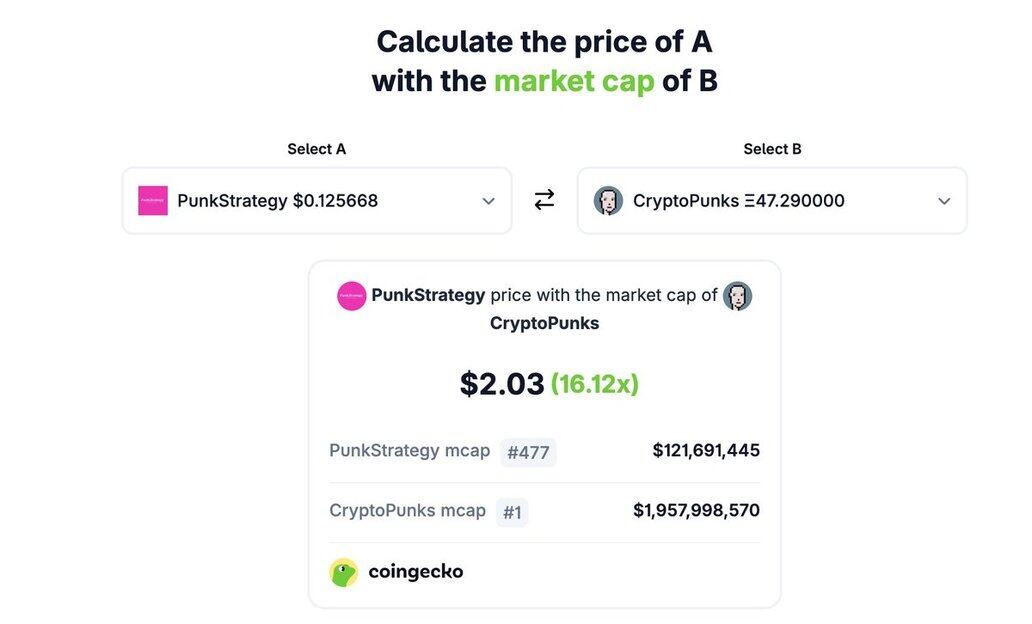Image resolution: width=1032 pixels, height=624 pixels.
Task: Click the CryptoPunks avatar in Select B
Action: [608, 201]
